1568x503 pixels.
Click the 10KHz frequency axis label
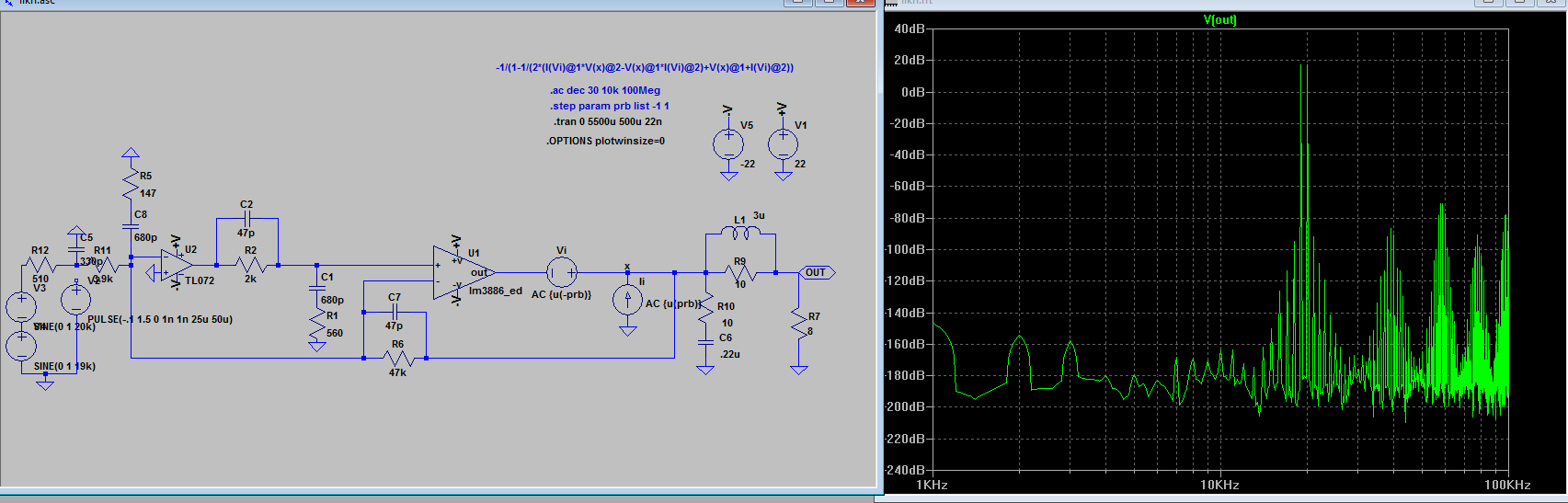[x=1219, y=485]
